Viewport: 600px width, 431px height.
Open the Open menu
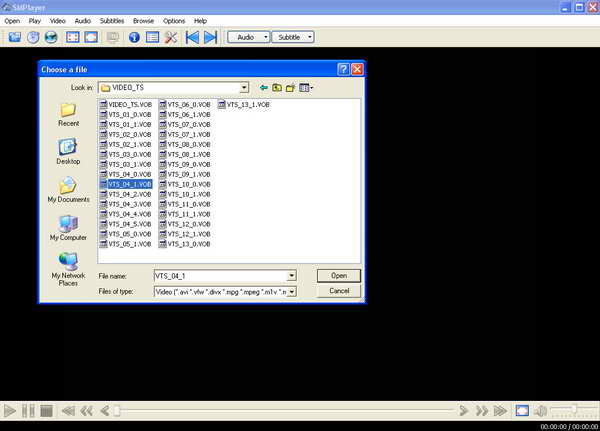coord(12,21)
